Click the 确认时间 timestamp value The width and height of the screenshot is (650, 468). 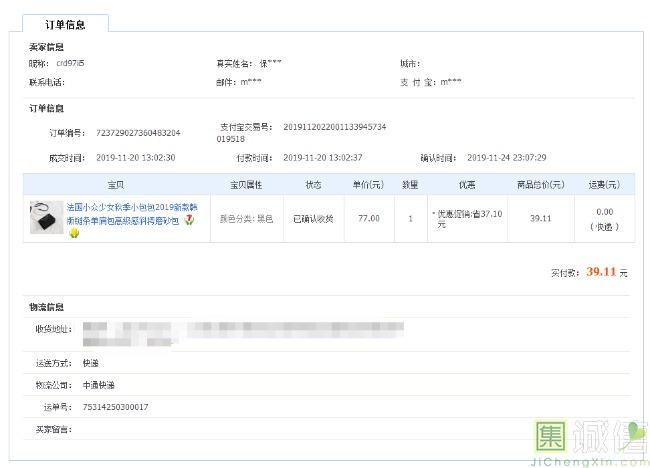506,157
